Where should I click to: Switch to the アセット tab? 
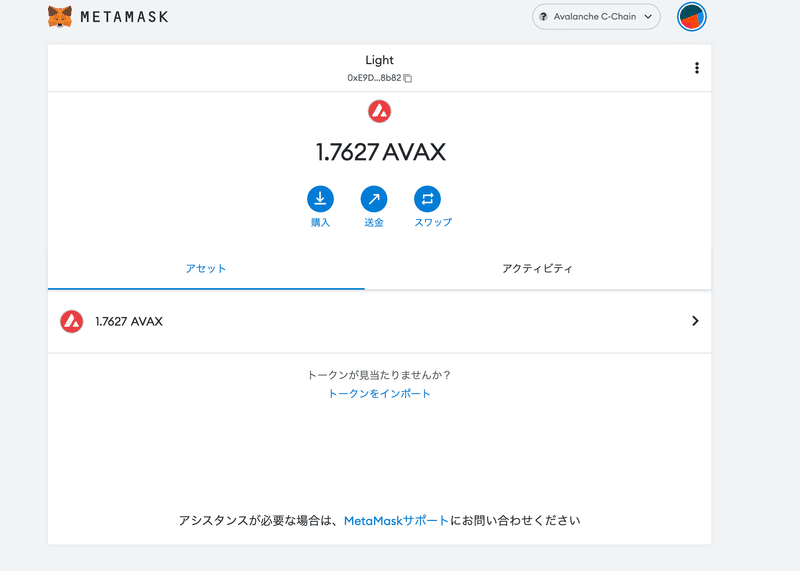tap(206, 268)
